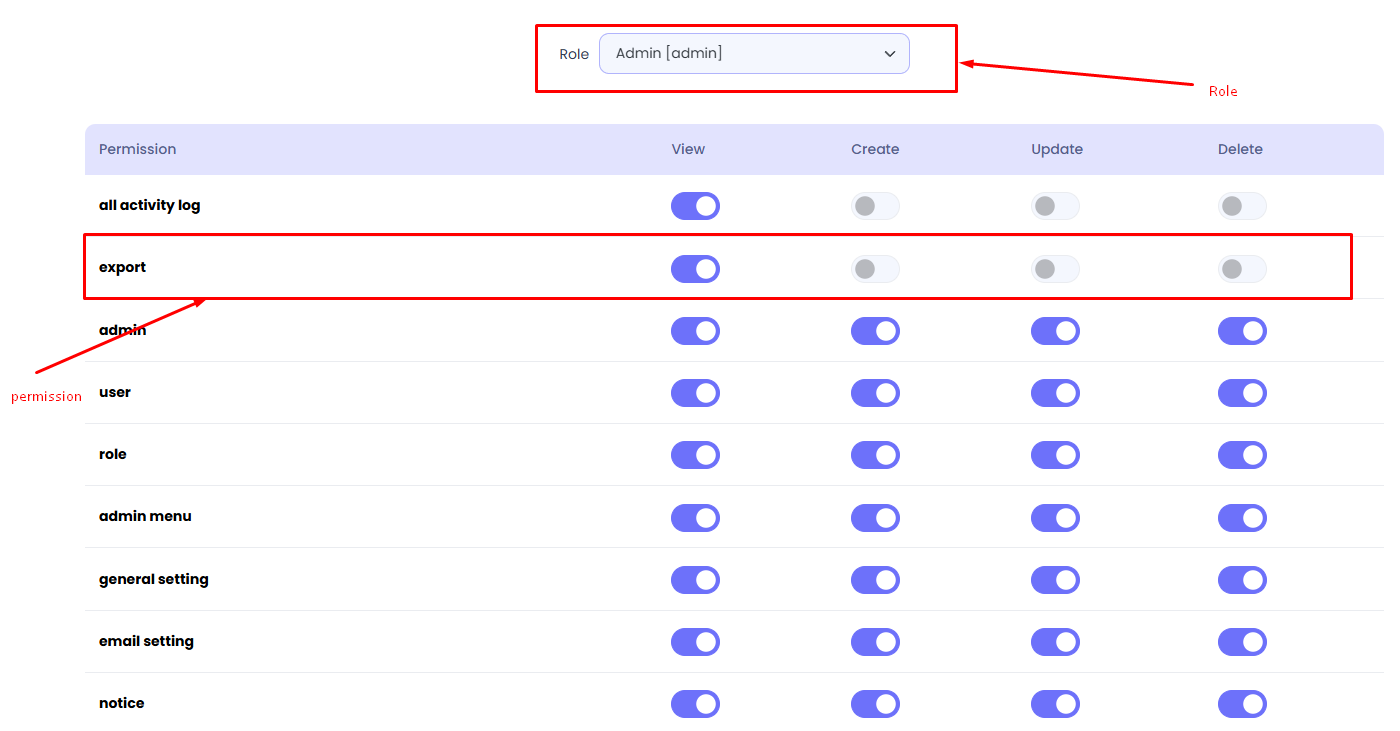Turn off Create for general setting

[875, 580]
